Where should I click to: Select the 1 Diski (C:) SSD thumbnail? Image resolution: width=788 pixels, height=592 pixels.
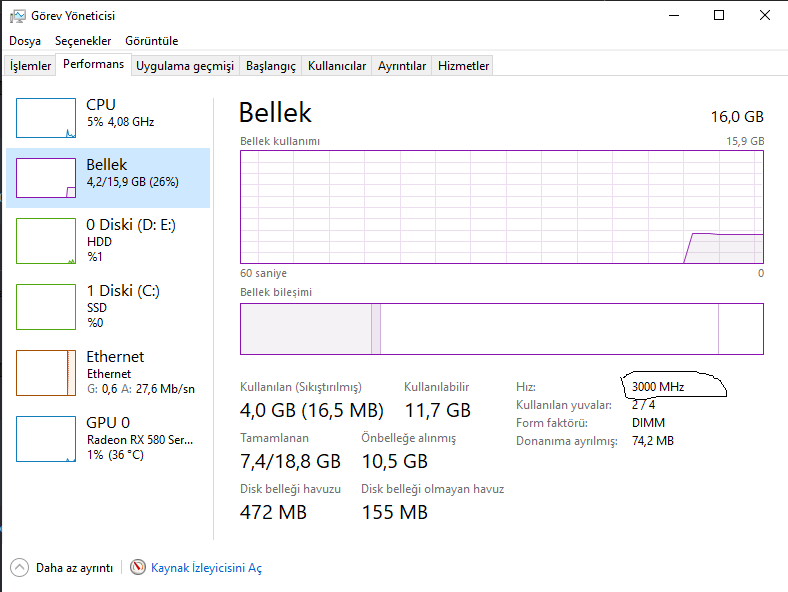[46, 306]
